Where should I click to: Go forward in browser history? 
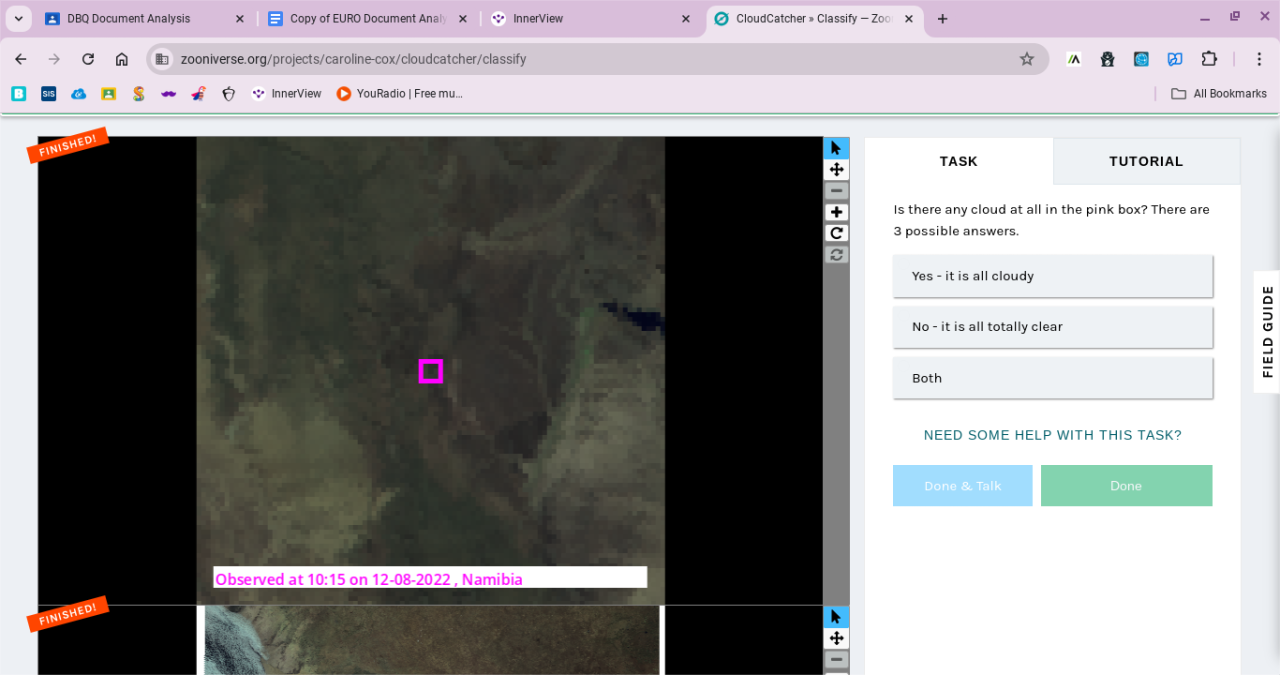(x=54, y=59)
